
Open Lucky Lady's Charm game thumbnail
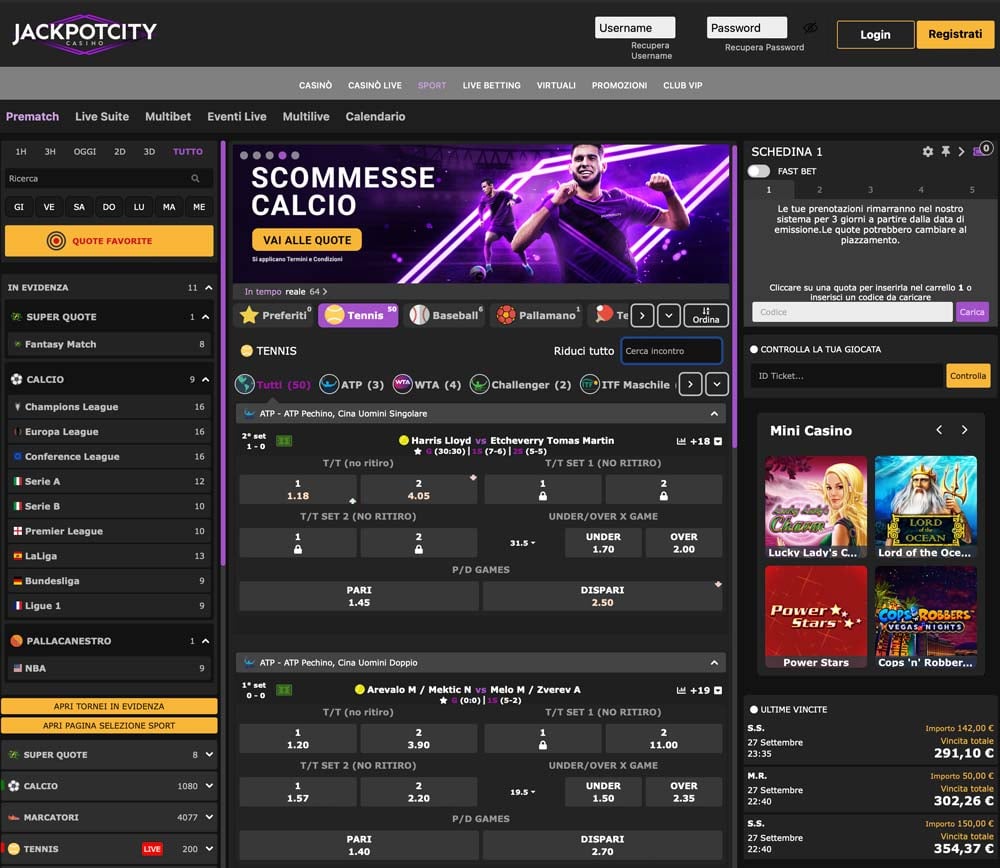815,507
